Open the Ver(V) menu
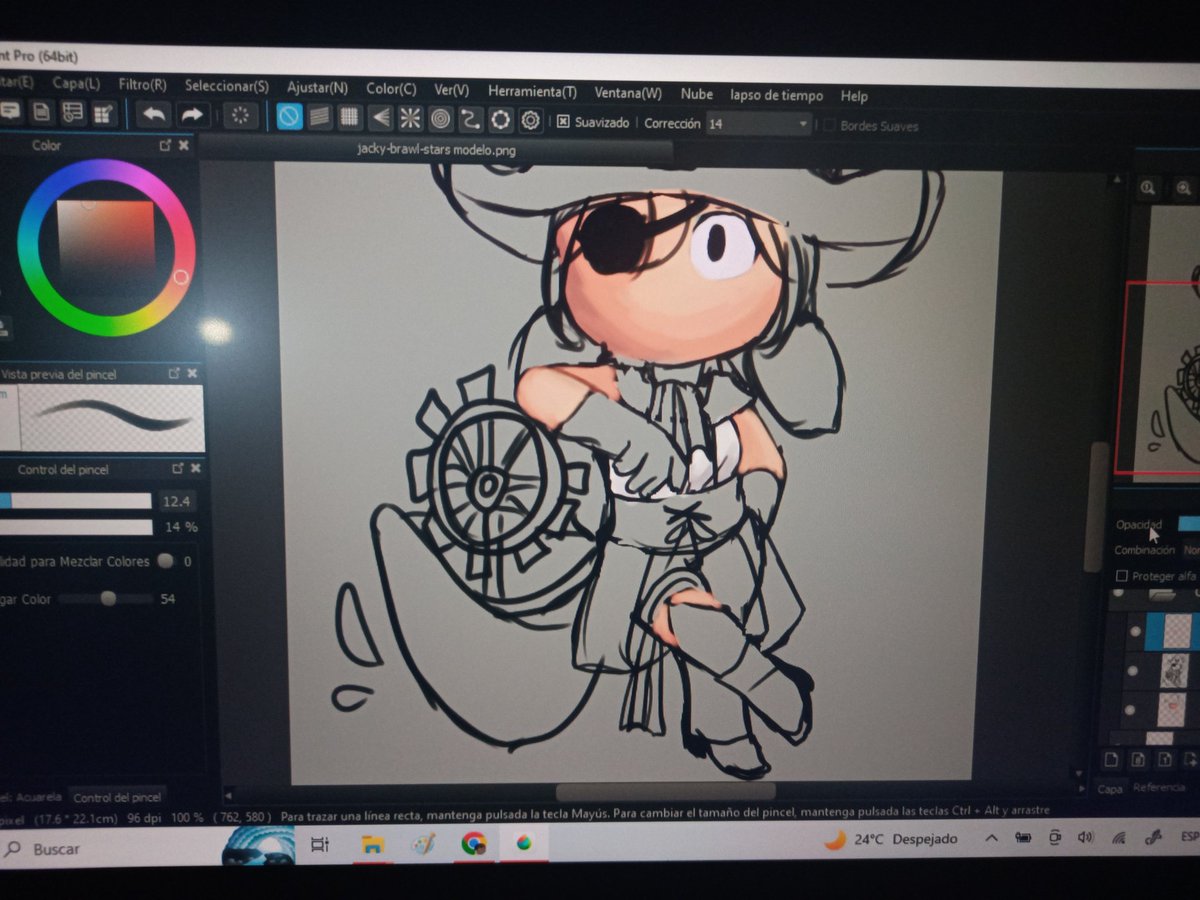1200x900 pixels. 451,90
